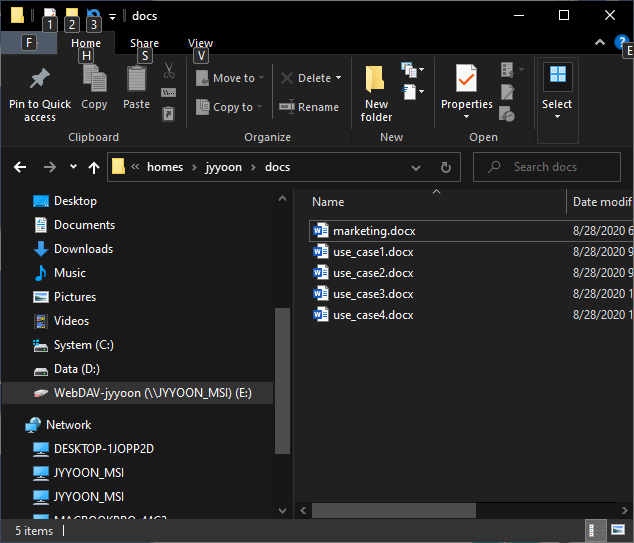Click the Rename button in Organize
Image resolution: width=634 pixels, height=543 pixels.
pos(309,107)
